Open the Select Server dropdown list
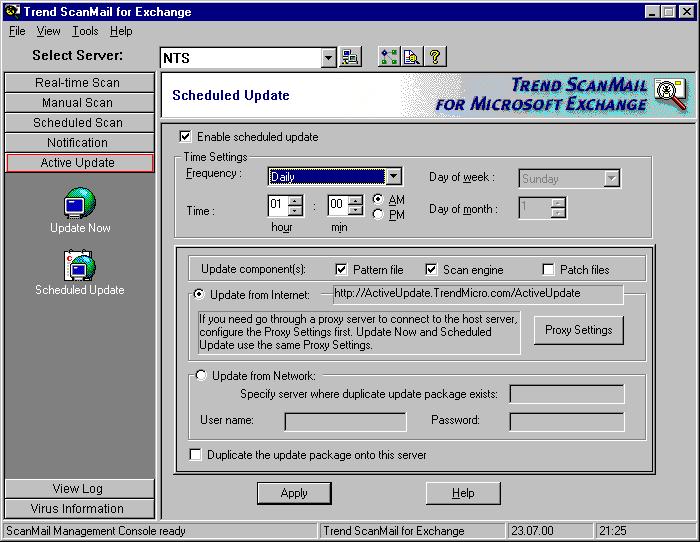The height and width of the screenshot is (542, 700). click(329, 58)
